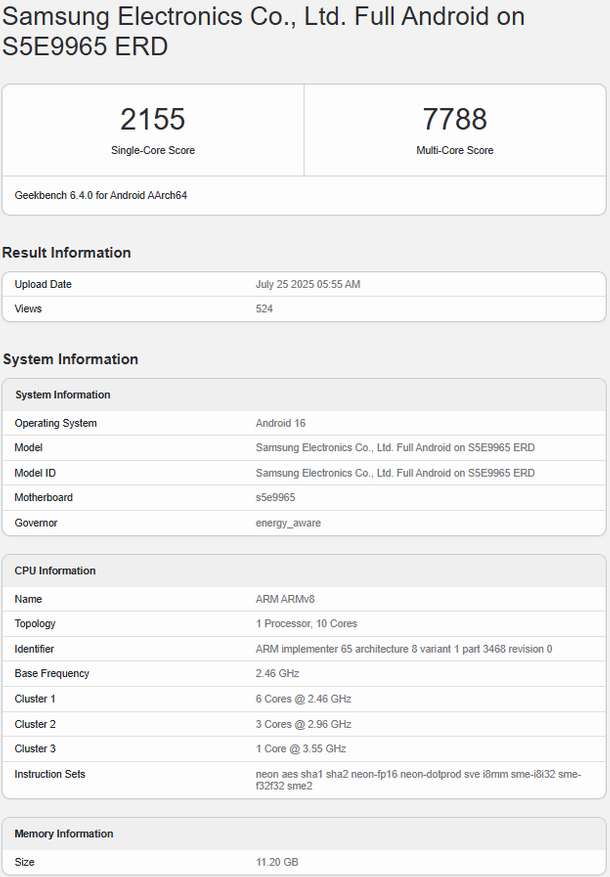This screenshot has width=610, height=877.
Task: Click the page title mentioning S5E9965 ERD
Action: [264, 31]
